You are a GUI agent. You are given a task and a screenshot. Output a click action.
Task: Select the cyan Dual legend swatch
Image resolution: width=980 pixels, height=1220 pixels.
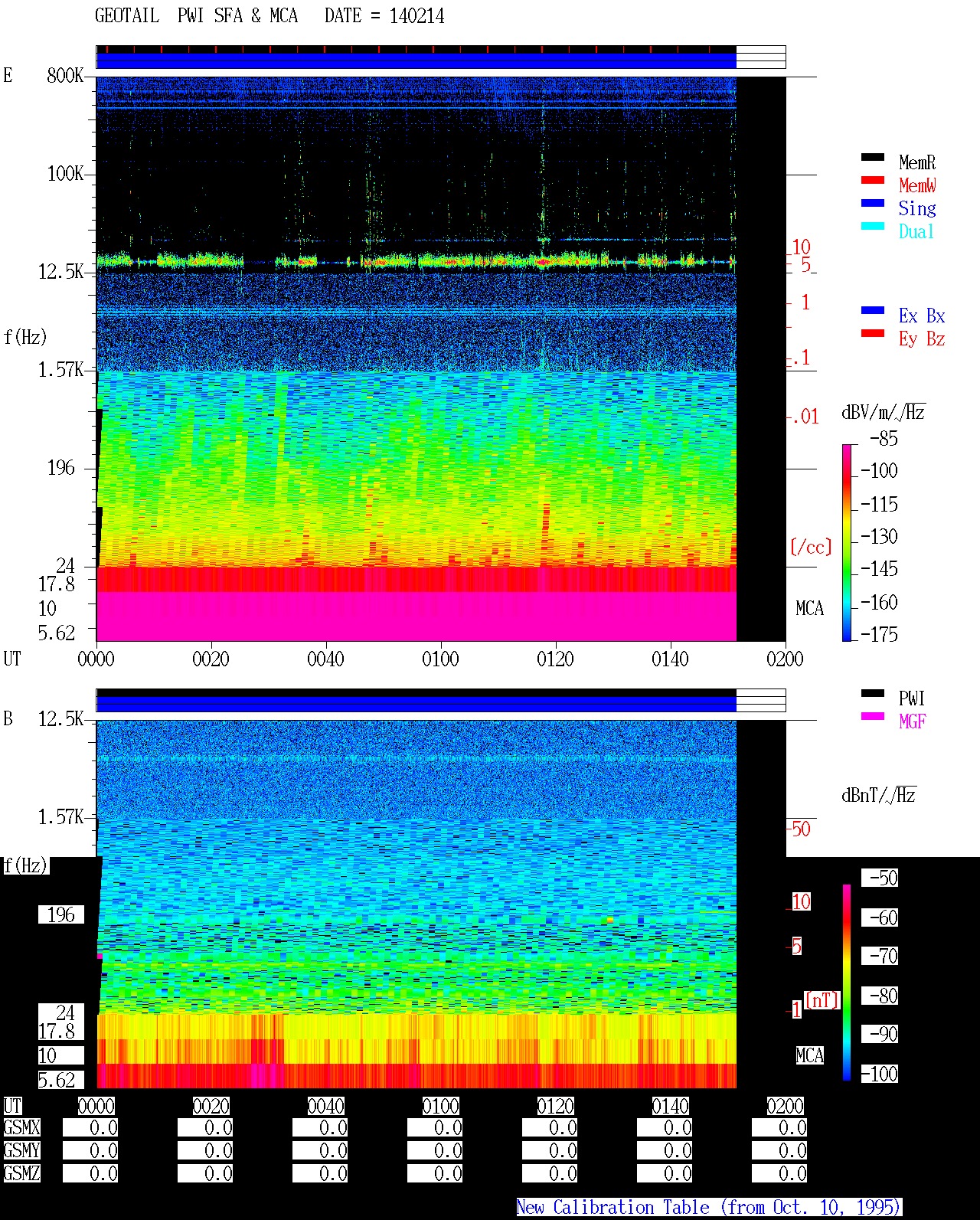coord(873,226)
